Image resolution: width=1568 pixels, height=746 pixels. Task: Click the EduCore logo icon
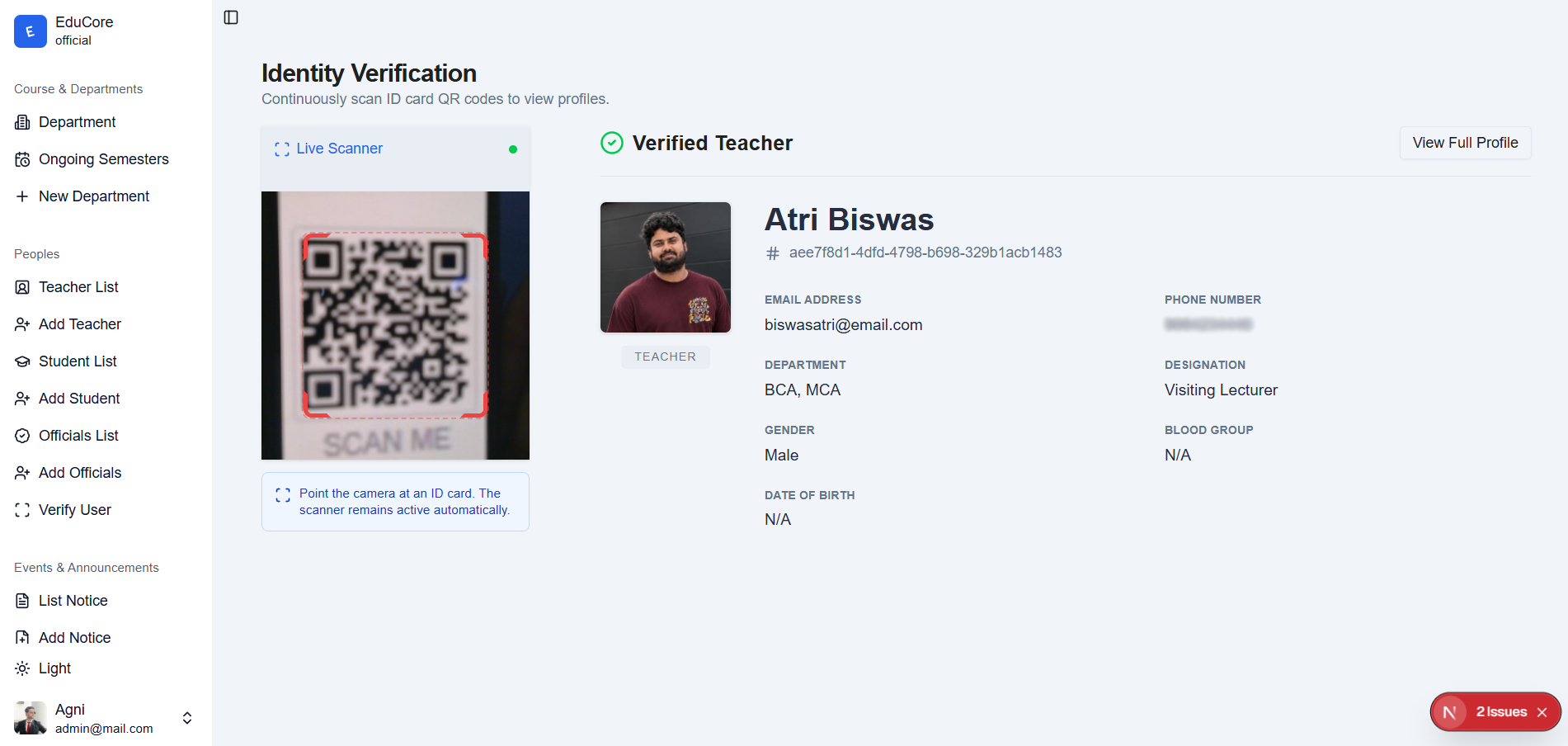click(x=31, y=31)
